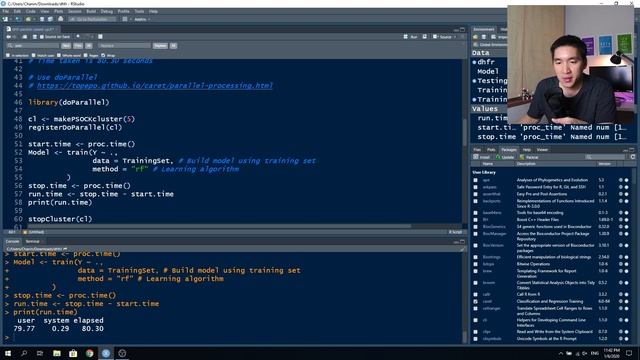Switch to the Files tab
The width and height of the screenshot is (640, 360).
click(477, 150)
